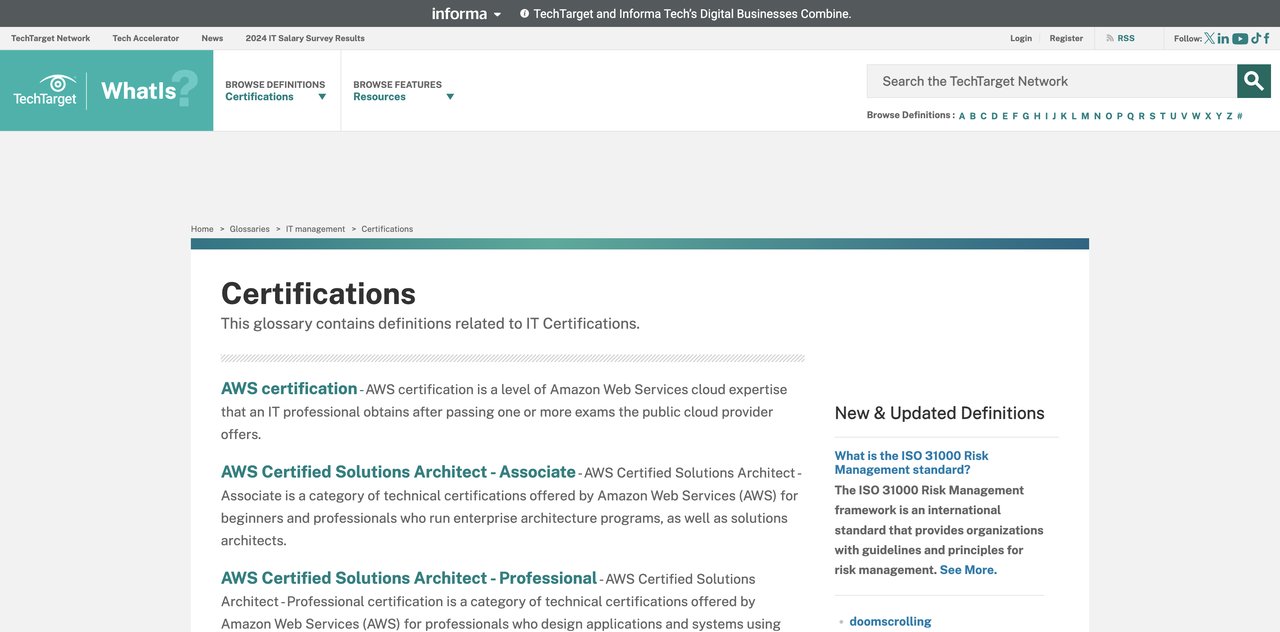Browse definitions starting with G
1280x632 pixels.
pyautogui.click(x=1026, y=116)
